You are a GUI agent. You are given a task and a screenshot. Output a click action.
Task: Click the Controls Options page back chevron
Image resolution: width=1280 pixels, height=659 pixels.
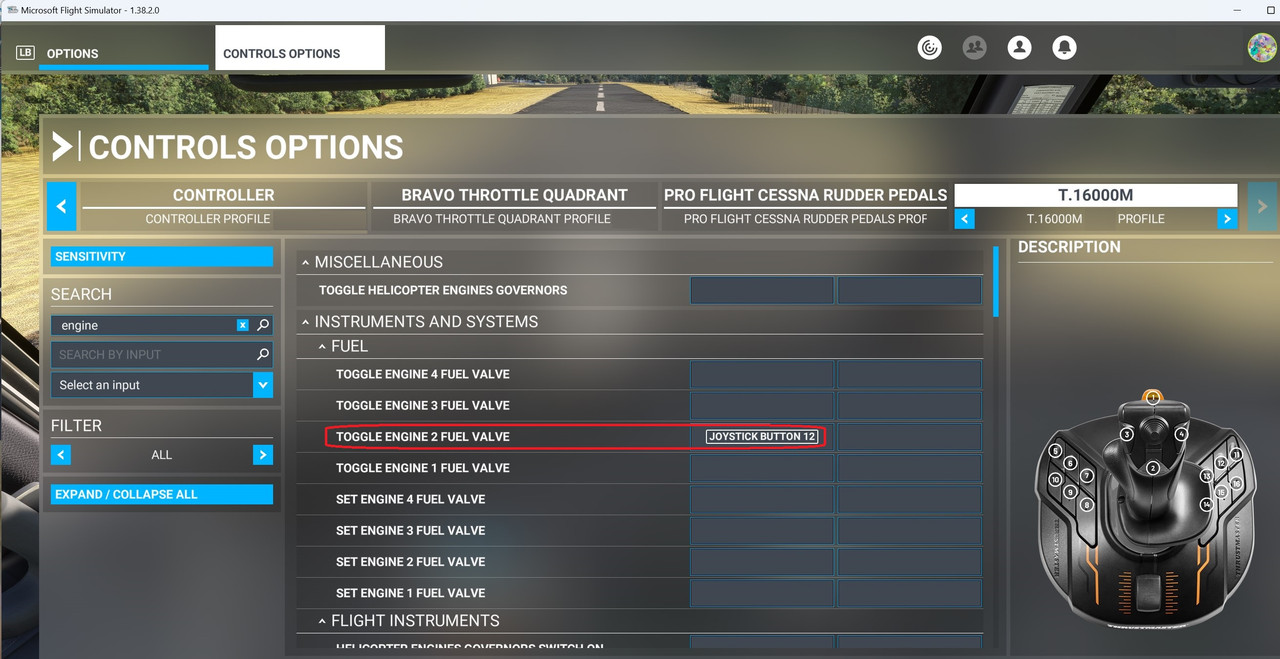[x=62, y=147]
